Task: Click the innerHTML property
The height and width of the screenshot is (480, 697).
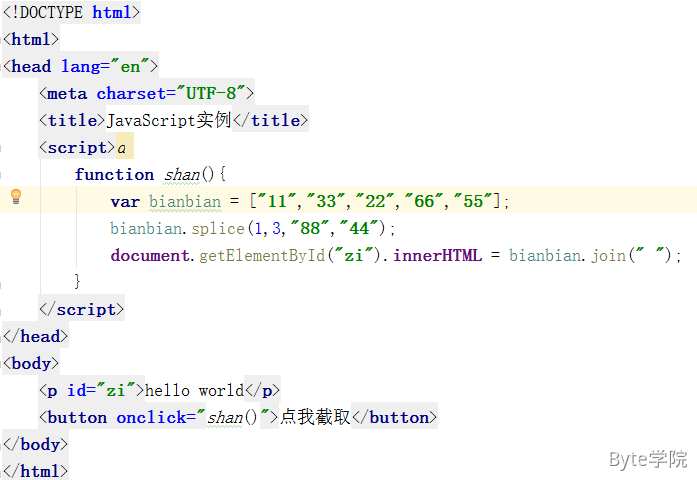Action: [x=437, y=256]
